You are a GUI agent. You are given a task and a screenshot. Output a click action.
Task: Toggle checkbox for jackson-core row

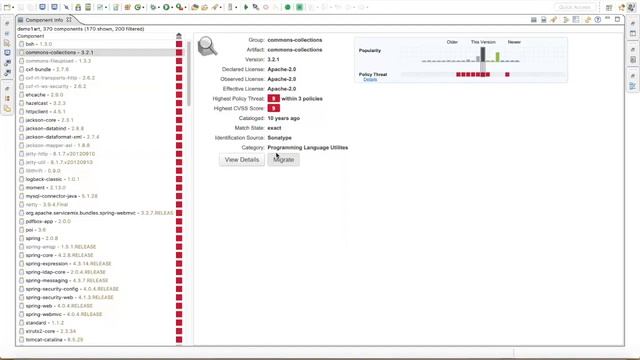[x=21, y=120]
